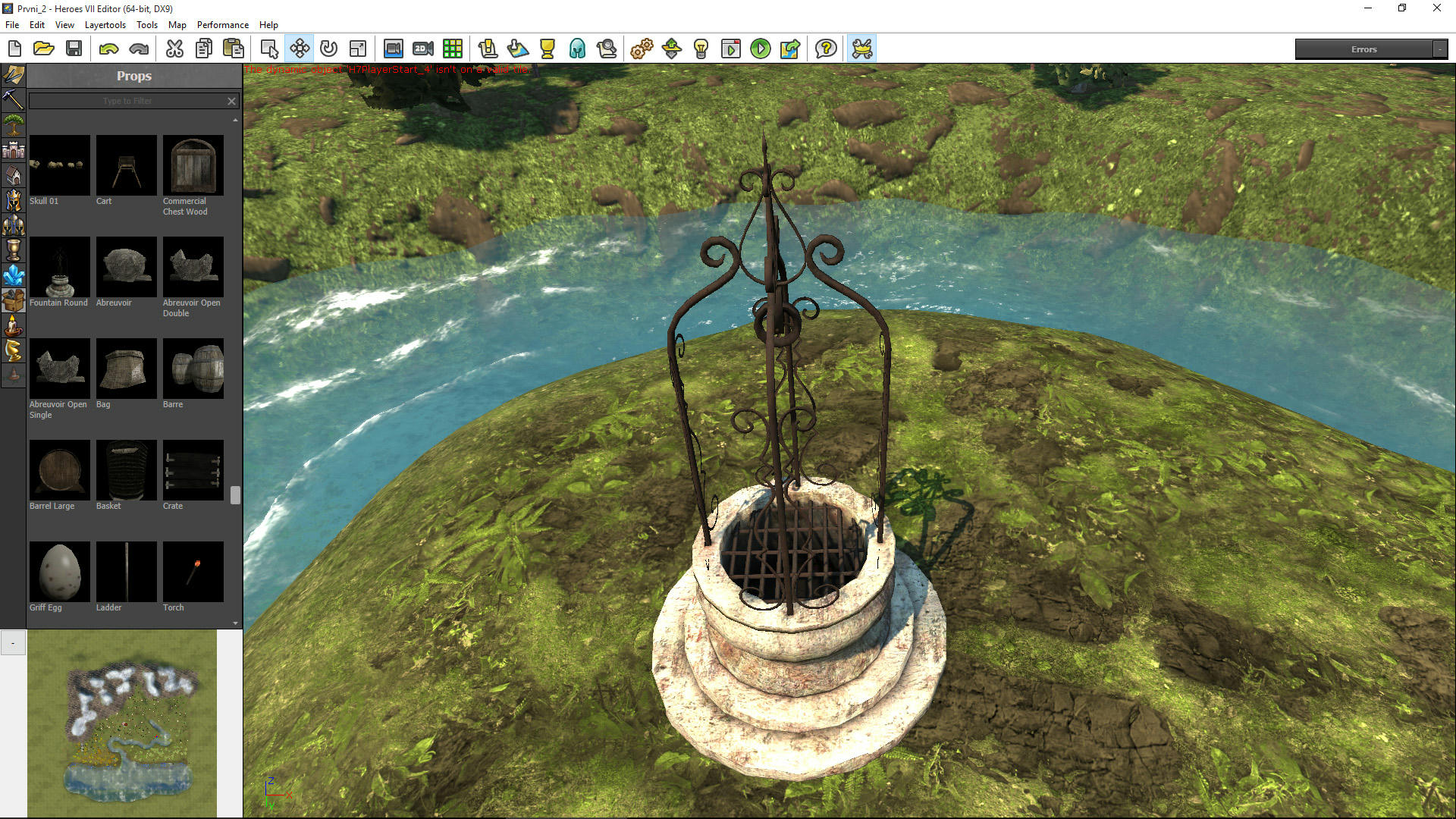The height and width of the screenshot is (819, 1456).
Task: Undo the last action
Action: [109, 49]
